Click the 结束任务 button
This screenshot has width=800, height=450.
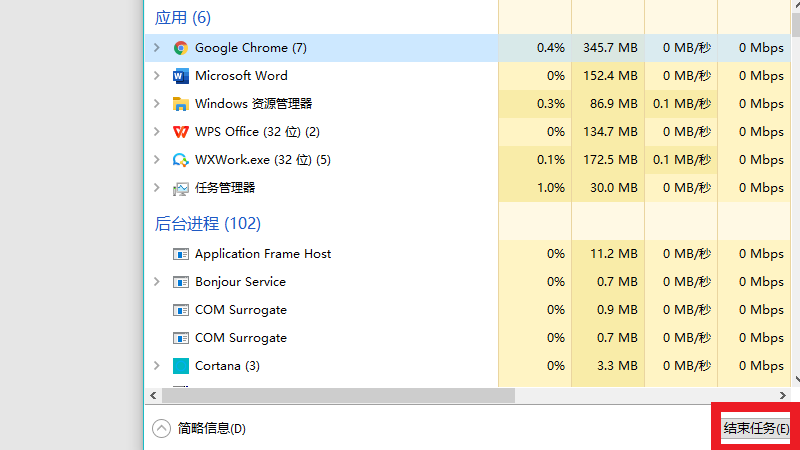tap(755, 429)
